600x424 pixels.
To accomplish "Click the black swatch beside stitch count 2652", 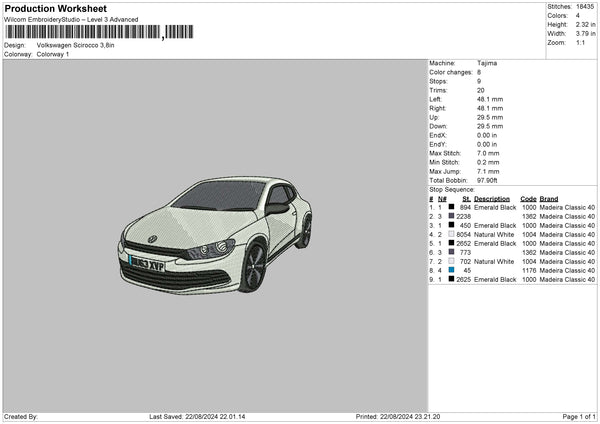I will point(452,243).
